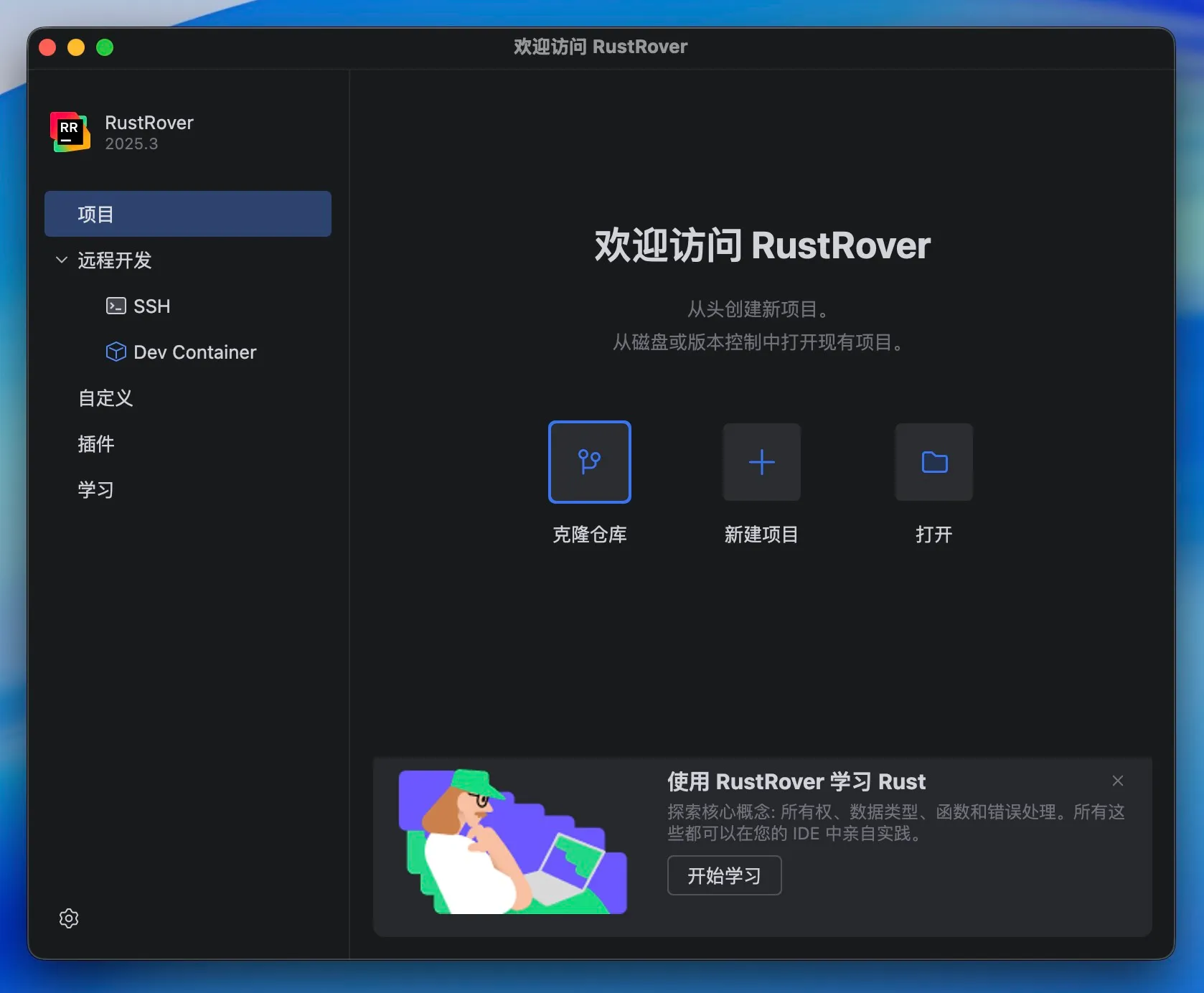Maximize the window with the green button
1204x993 pixels.
click(x=105, y=47)
